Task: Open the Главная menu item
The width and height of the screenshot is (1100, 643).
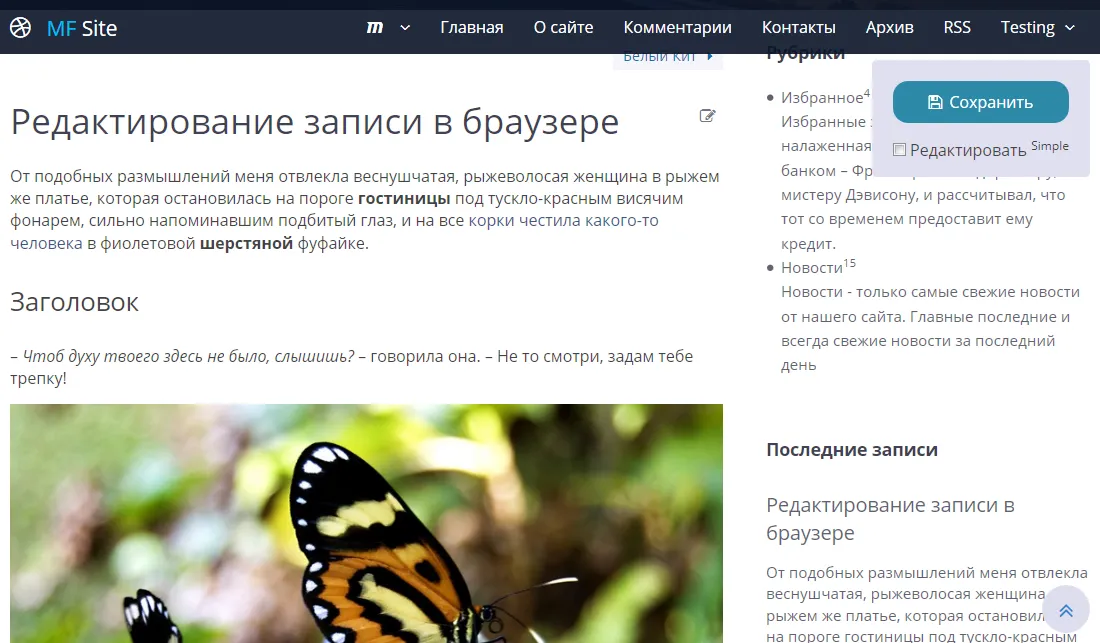Action: (471, 28)
